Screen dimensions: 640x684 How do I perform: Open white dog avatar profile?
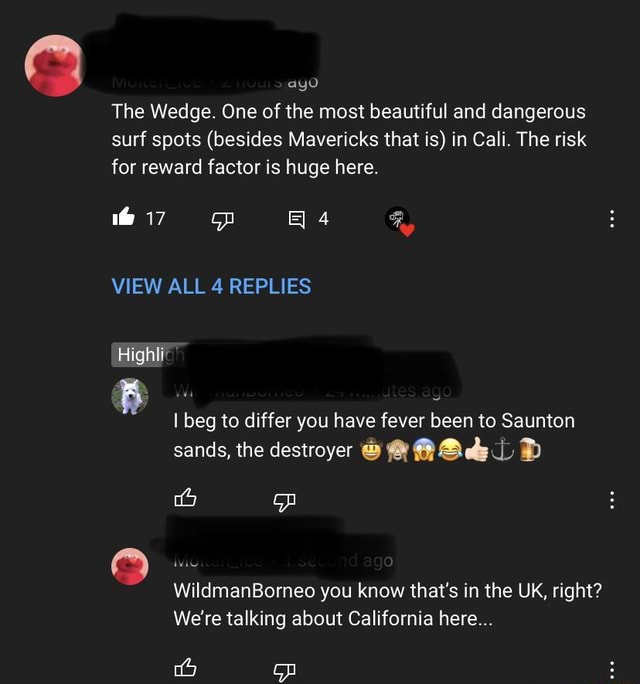[130, 396]
